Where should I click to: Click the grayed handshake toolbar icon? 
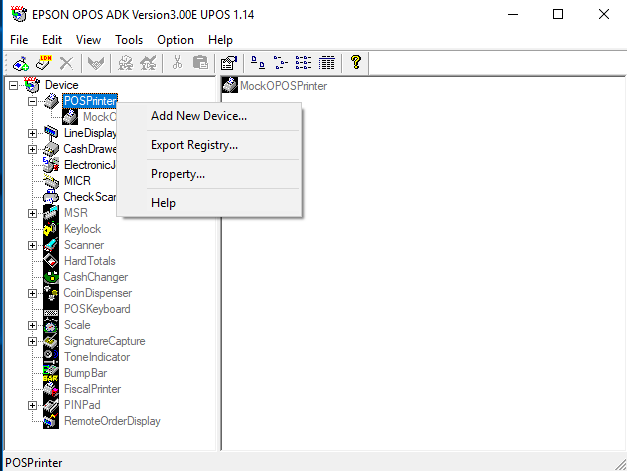(96, 63)
